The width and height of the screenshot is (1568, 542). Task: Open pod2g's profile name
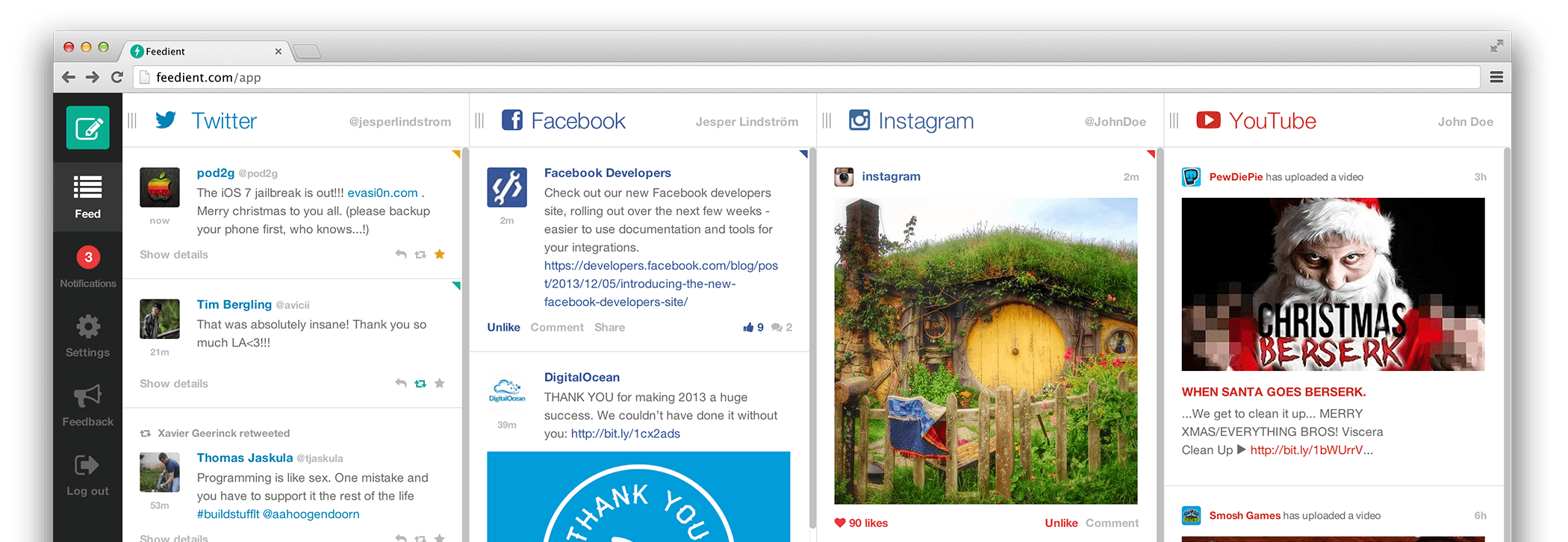216,172
